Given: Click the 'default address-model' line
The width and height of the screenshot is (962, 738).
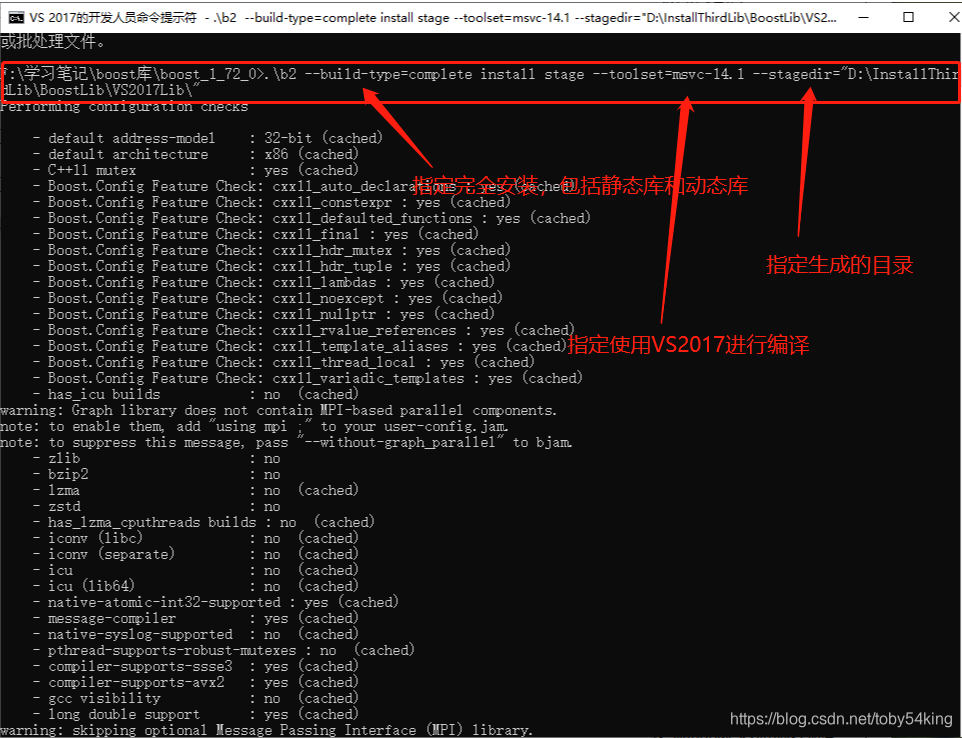Looking at the screenshot, I should 208,138.
